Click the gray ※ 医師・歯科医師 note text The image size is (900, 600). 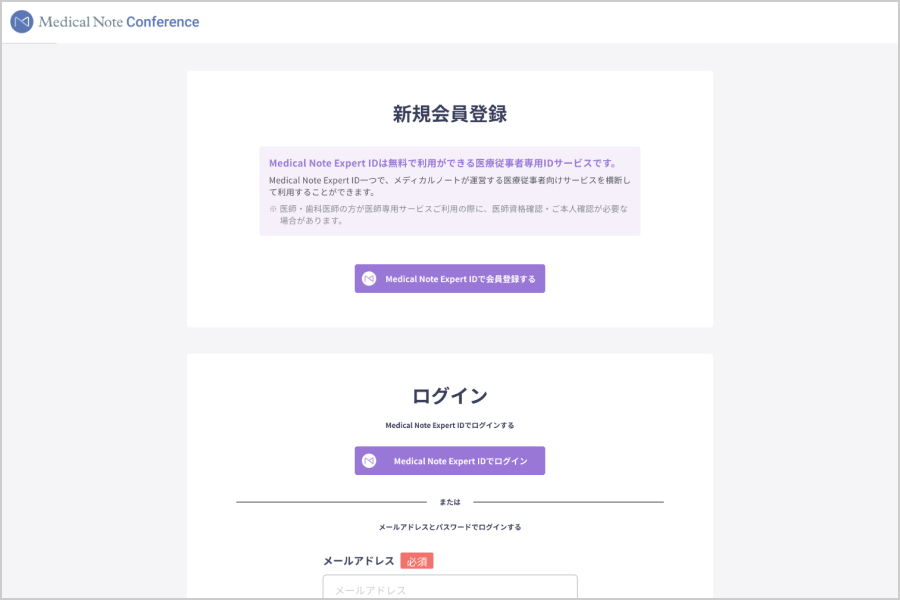point(448,215)
